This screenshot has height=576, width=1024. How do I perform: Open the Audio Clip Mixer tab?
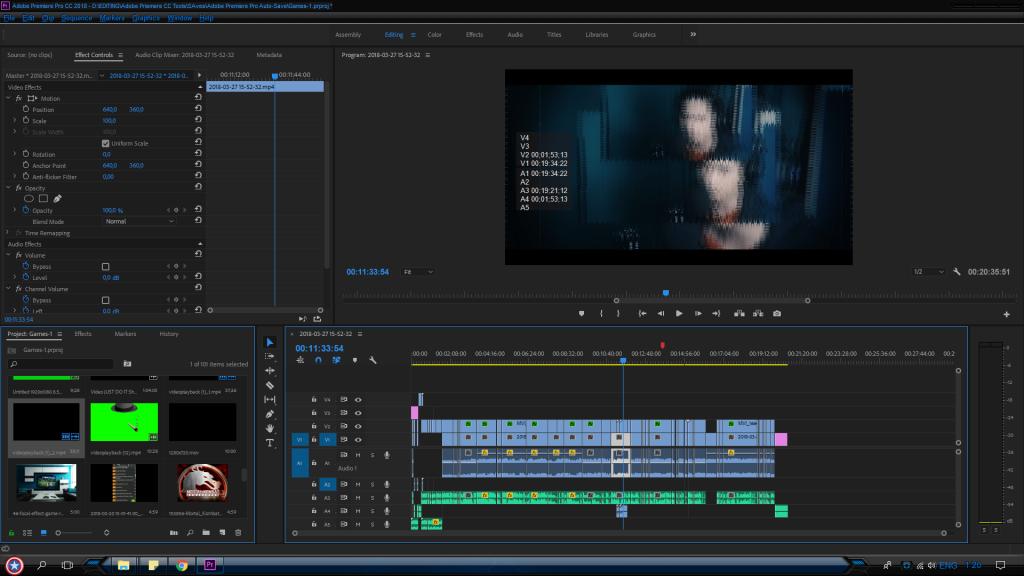(184, 55)
